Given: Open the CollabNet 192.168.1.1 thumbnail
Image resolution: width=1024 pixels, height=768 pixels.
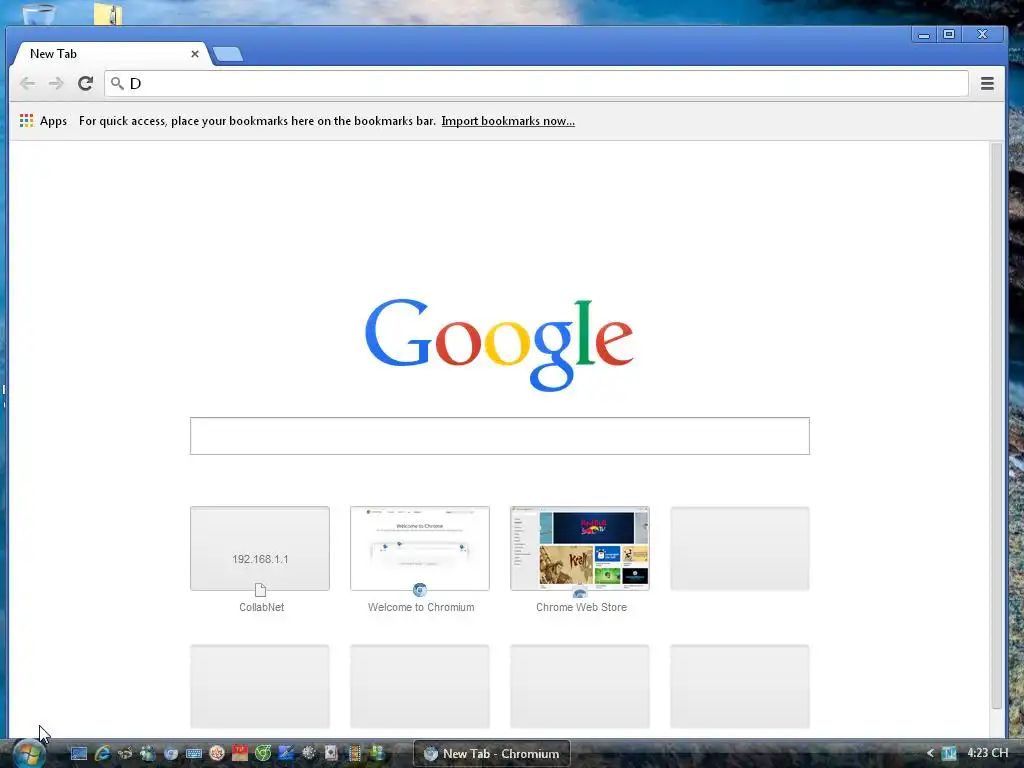Looking at the screenshot, I should coord(260,549).
